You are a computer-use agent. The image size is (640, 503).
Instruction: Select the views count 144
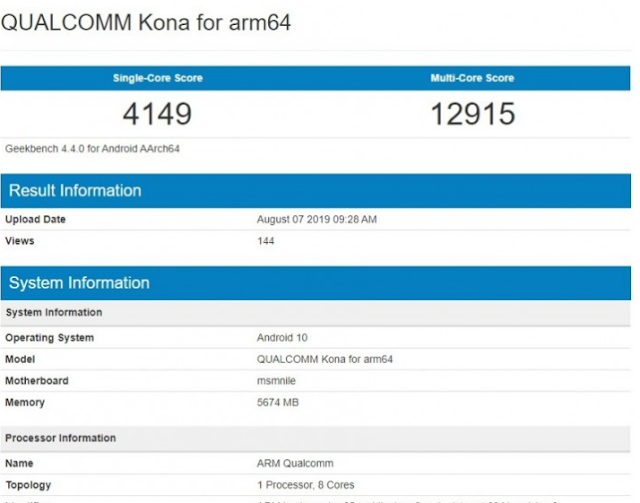pyautogui.click(x=266, y=241)
